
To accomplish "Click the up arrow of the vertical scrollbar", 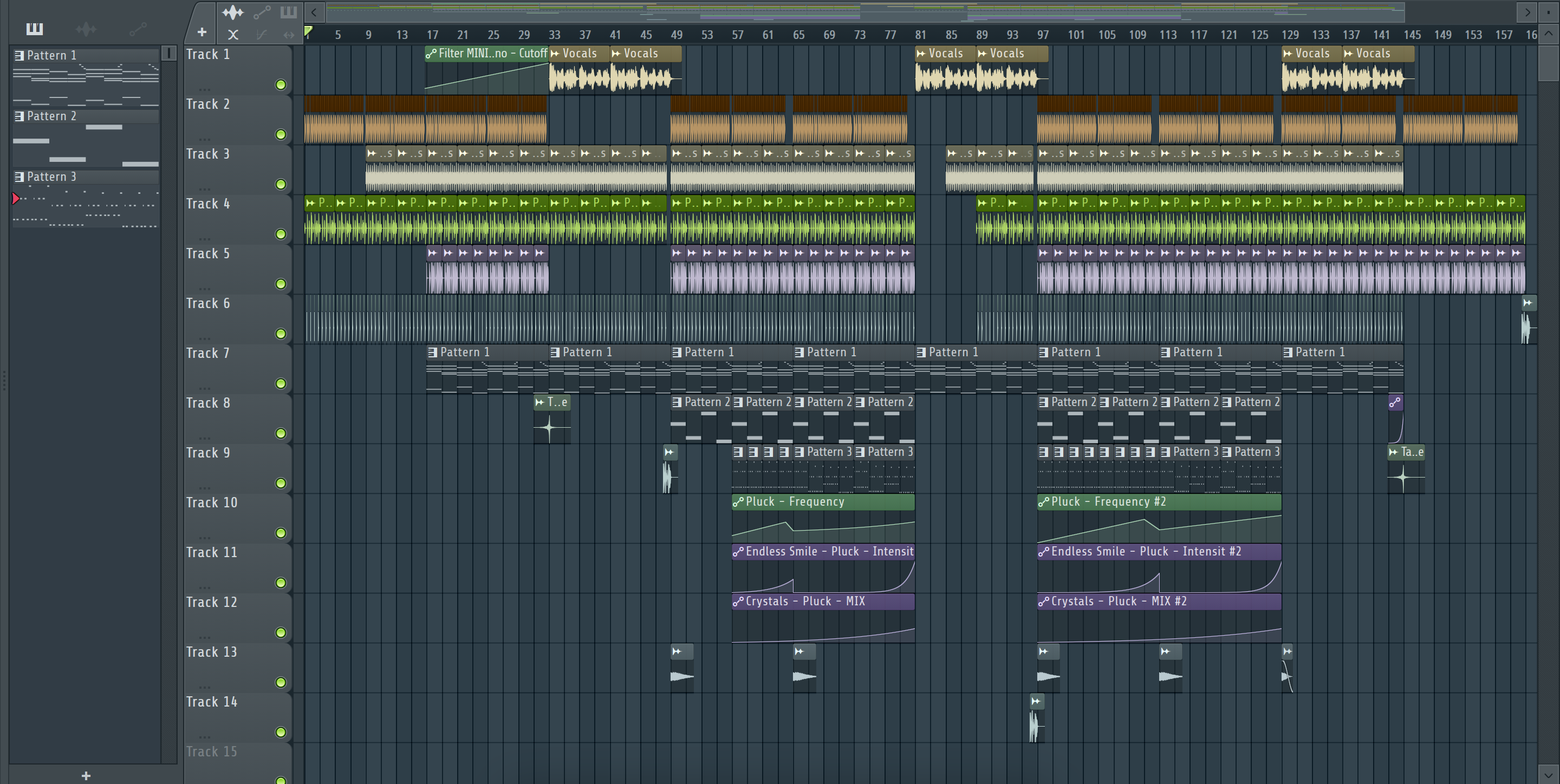I will [x=1549, y=34].
